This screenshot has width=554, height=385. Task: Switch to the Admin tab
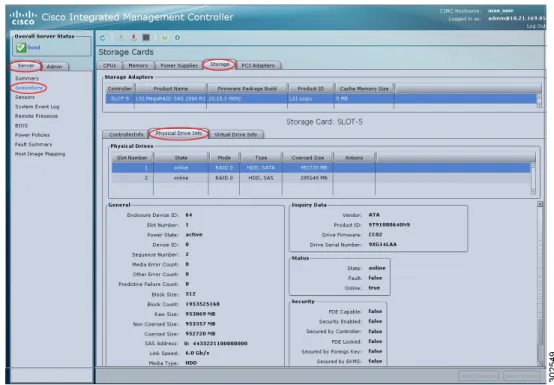point(54,66)
